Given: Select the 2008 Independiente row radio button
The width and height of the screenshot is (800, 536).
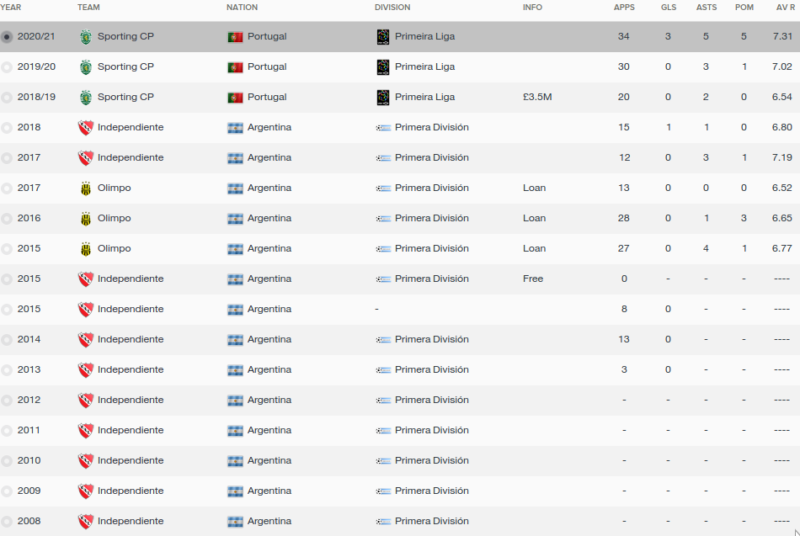Looking at the screenshot, I should click(7, 521).
